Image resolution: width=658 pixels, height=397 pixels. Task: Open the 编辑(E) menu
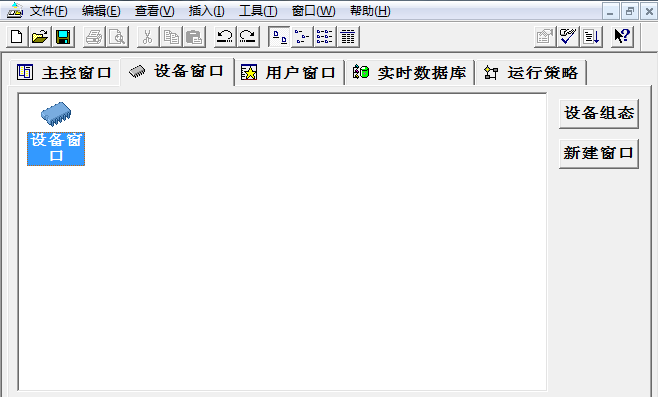click(x=101, y=10)
